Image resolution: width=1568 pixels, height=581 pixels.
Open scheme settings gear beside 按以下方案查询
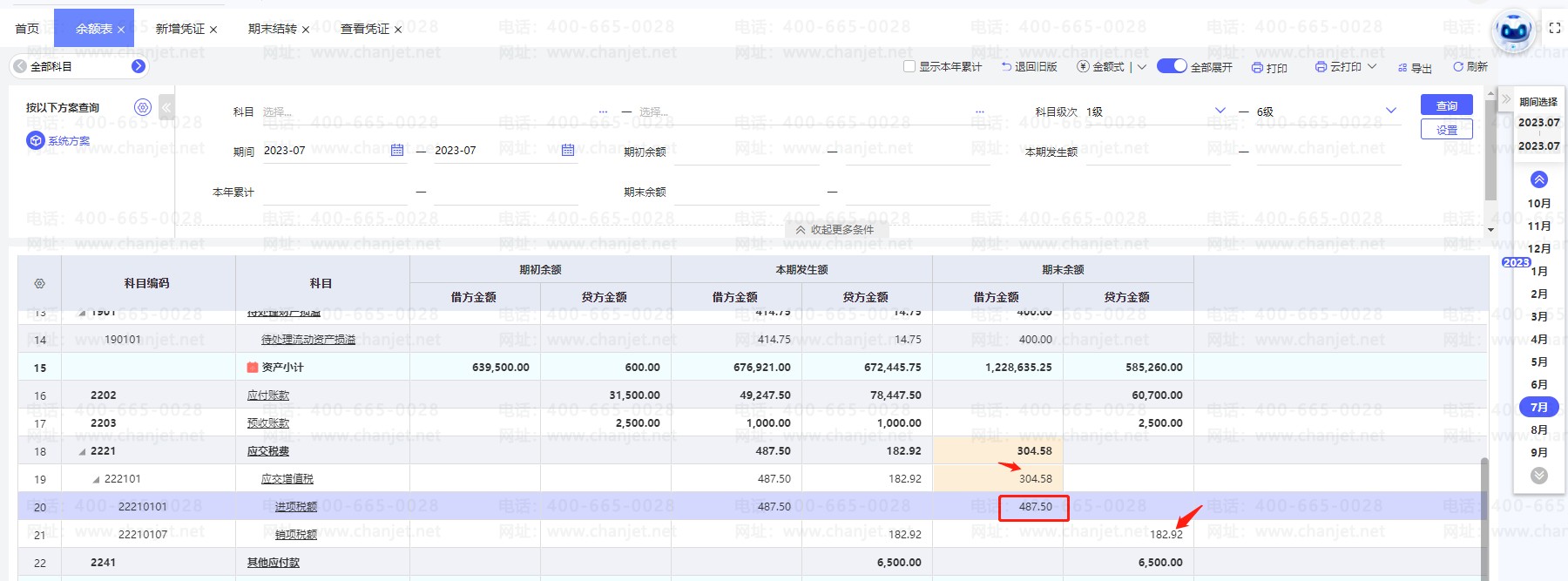coord(143,107)
